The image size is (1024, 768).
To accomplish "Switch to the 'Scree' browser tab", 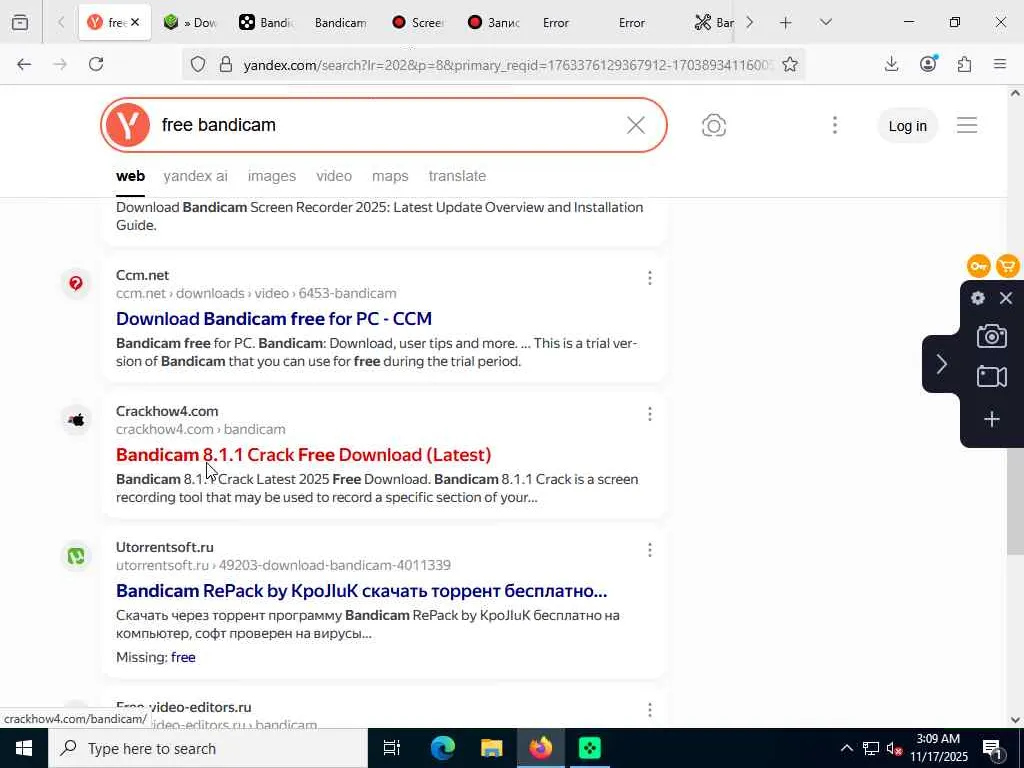I will point(417,23).
